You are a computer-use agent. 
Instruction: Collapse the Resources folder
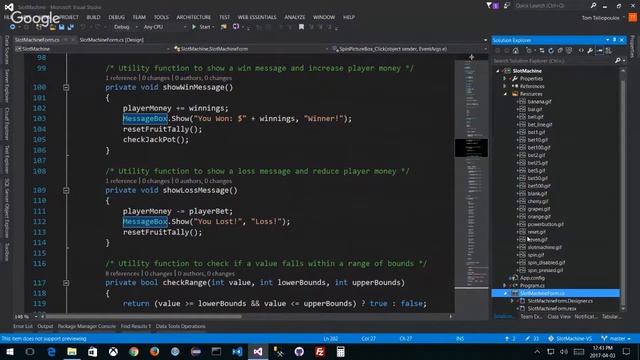coord(505,94)
